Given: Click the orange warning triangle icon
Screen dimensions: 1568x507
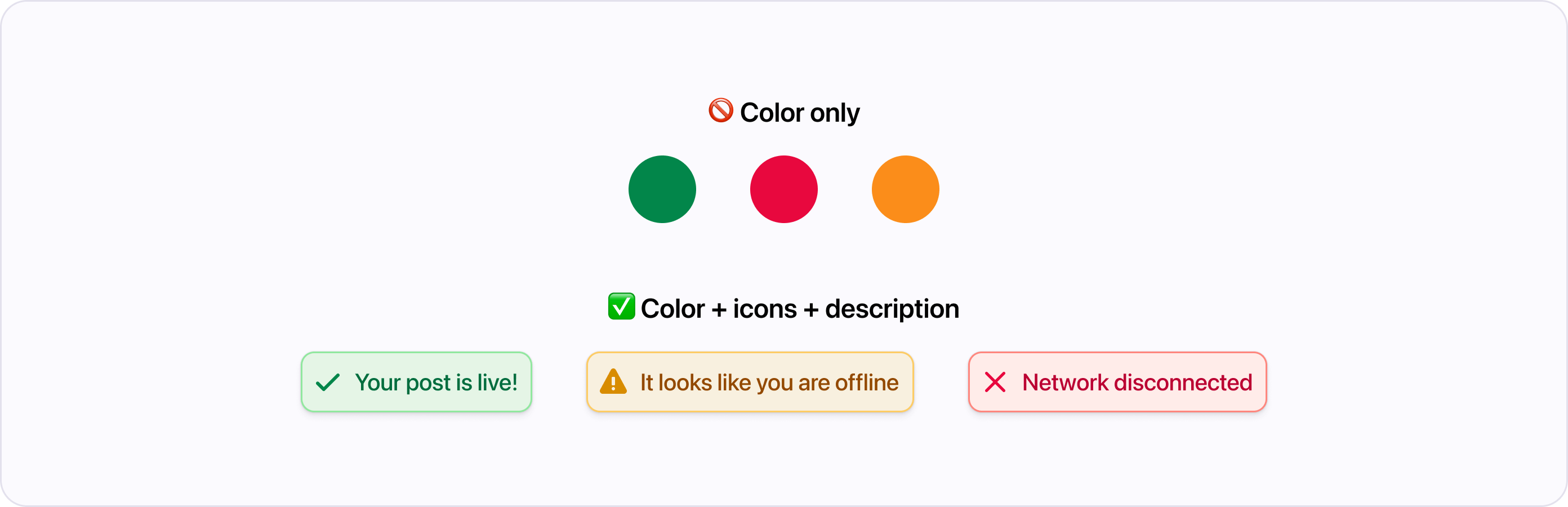Looking at the screenshot, I should pyautogui.click(x=613, y=383).
